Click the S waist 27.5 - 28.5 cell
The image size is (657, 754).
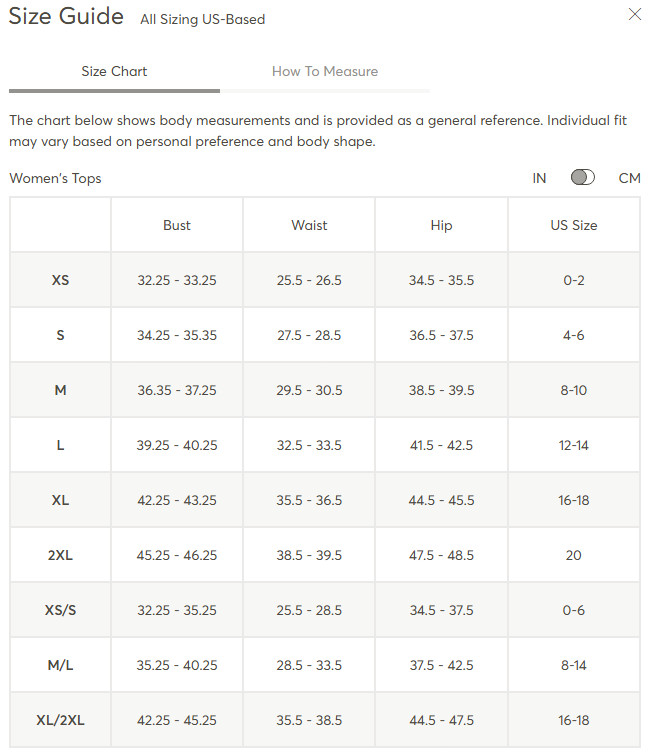click(x=309, y=335)
